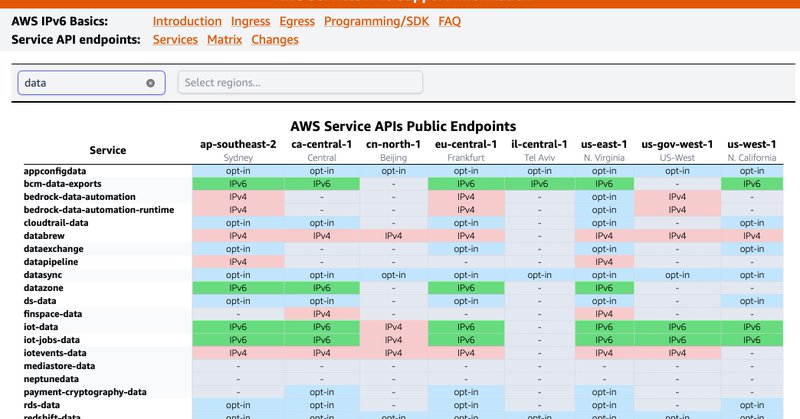Image resolution: width=800 pixels, height=419 pixels.
Task: Select the mediastore-data service label
Action: 59,366
